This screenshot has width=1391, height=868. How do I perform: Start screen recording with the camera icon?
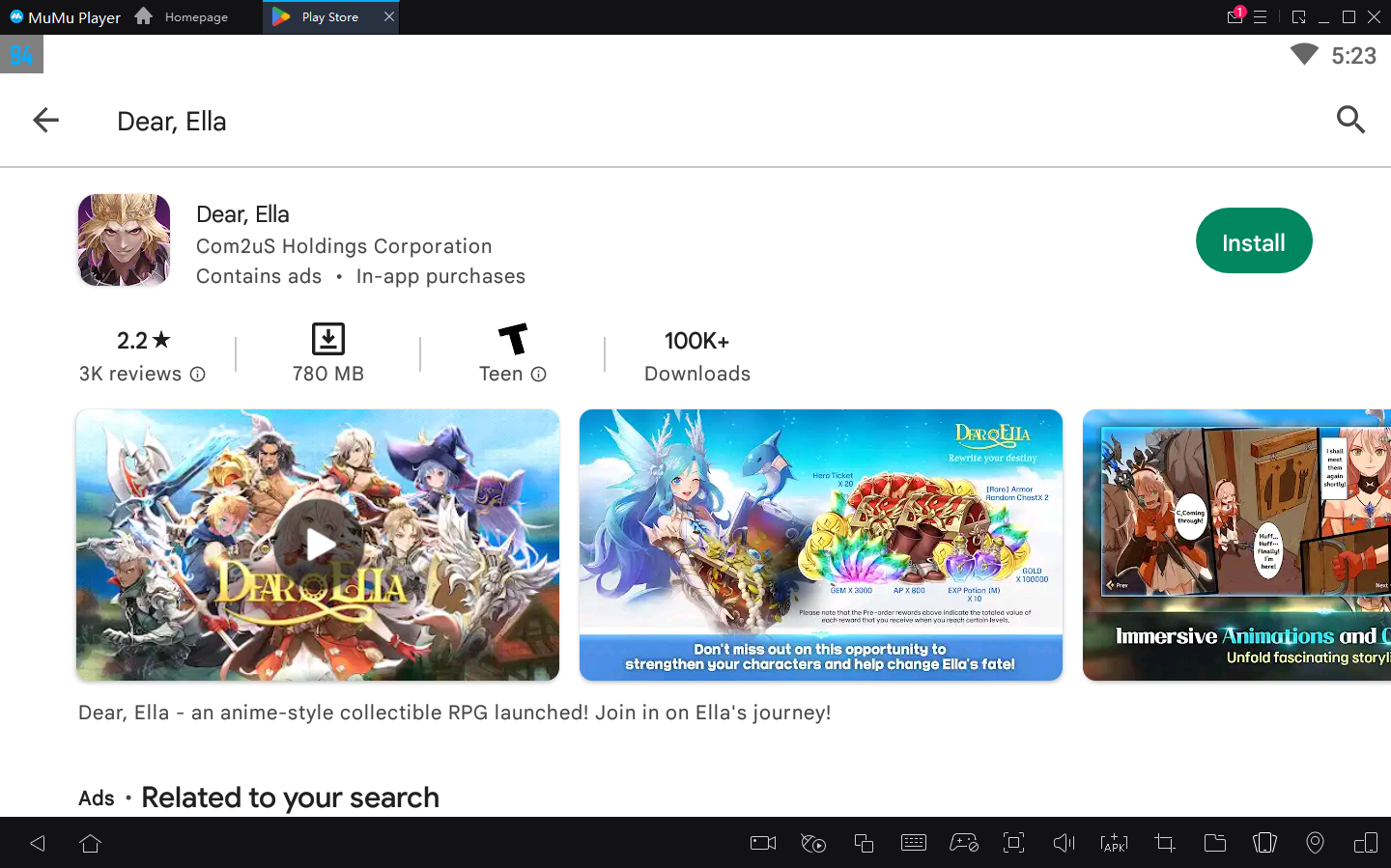click(763, 843)
